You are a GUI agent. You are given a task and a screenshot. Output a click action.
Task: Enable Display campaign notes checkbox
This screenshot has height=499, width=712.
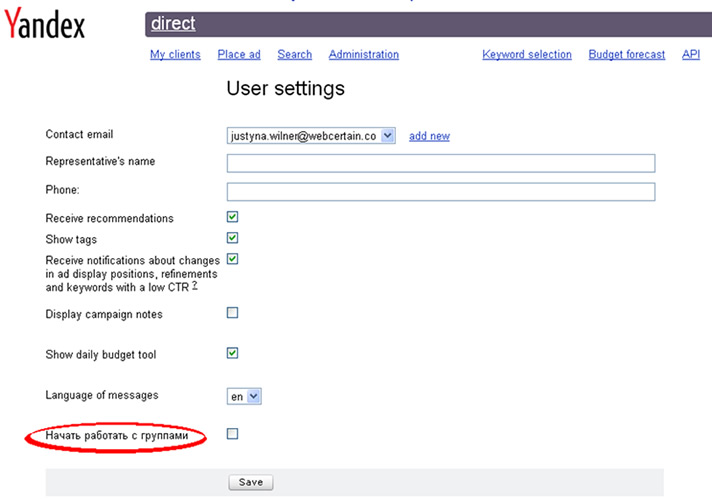(x=233, y=313)
